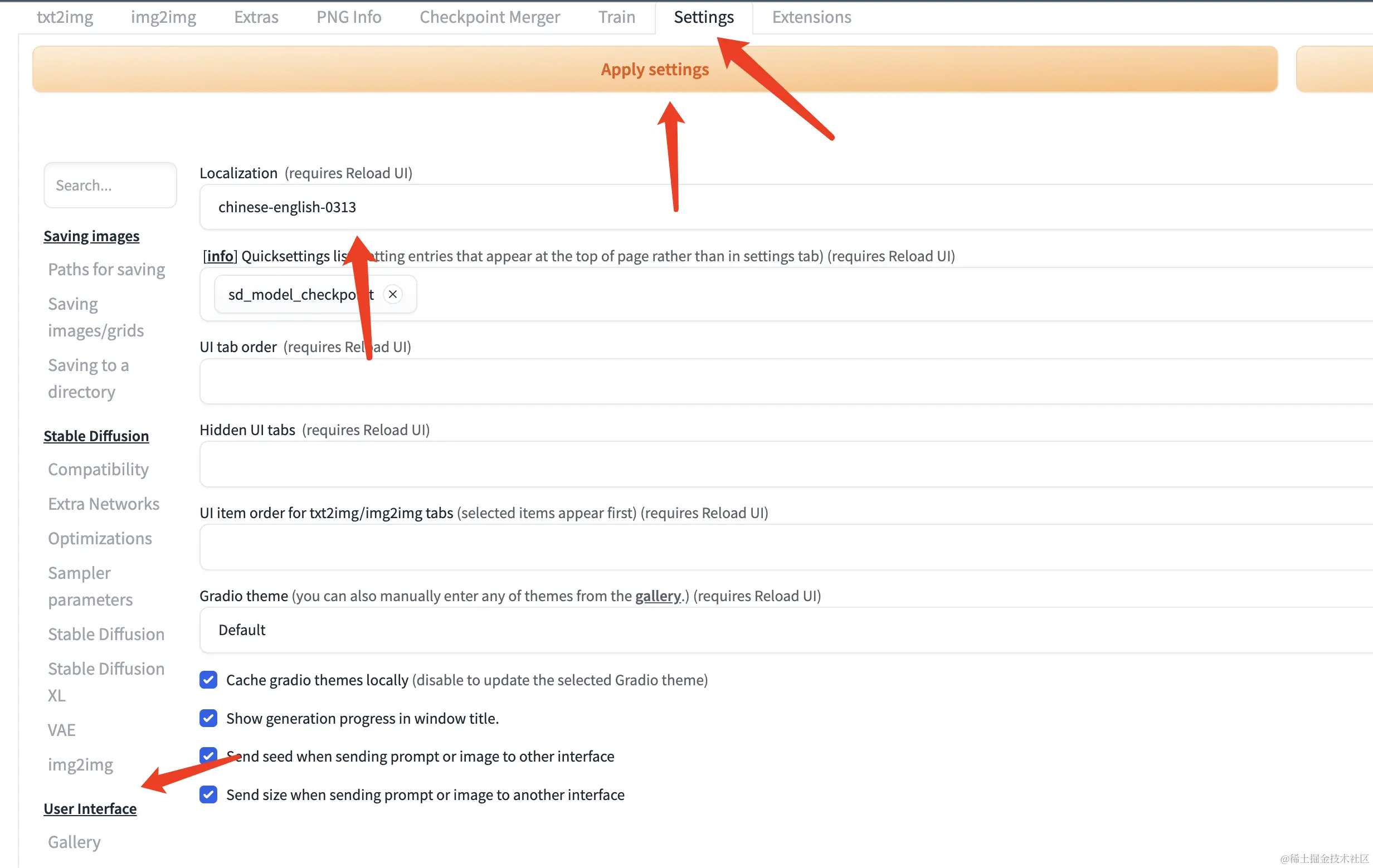This screenshot has height=868, width=1373.
Task: Remove the sd_model_checkpoint quicksetting tag
Action: pos(392,294)
